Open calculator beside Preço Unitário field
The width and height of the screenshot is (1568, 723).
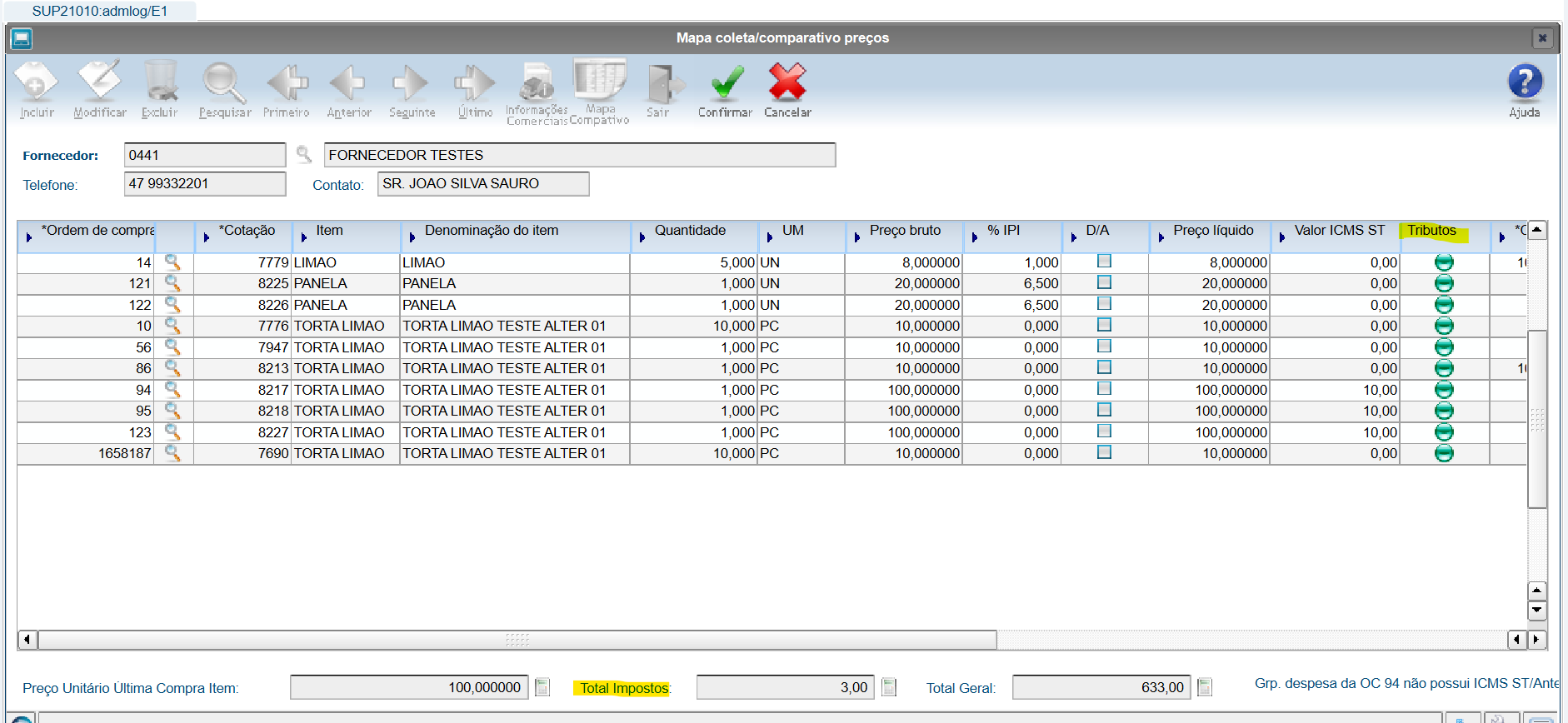542,687
